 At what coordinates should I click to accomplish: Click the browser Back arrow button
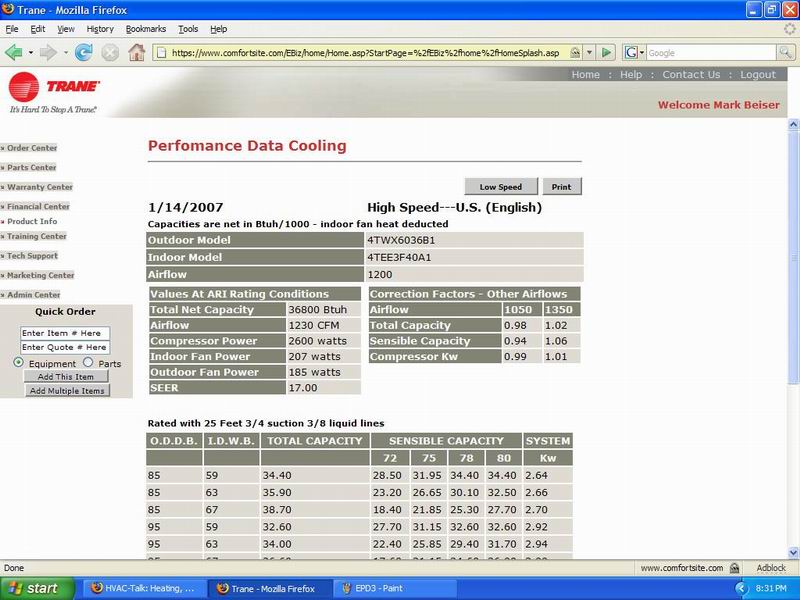click(14, 52)
